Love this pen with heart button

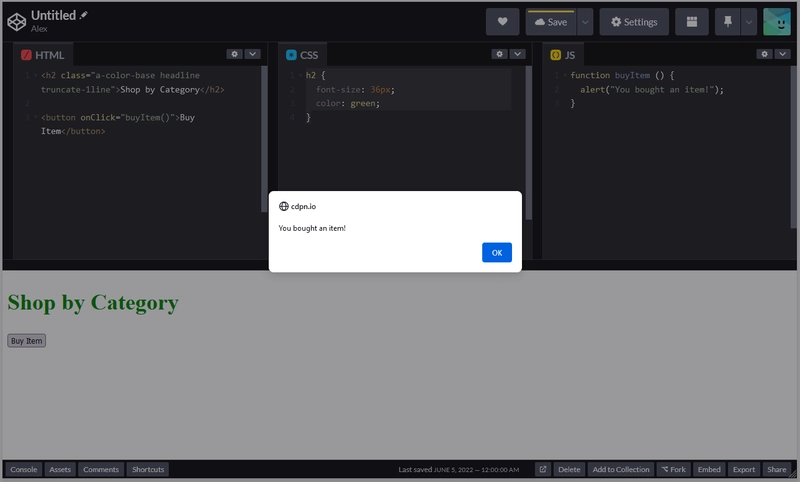tap(503, 22)
